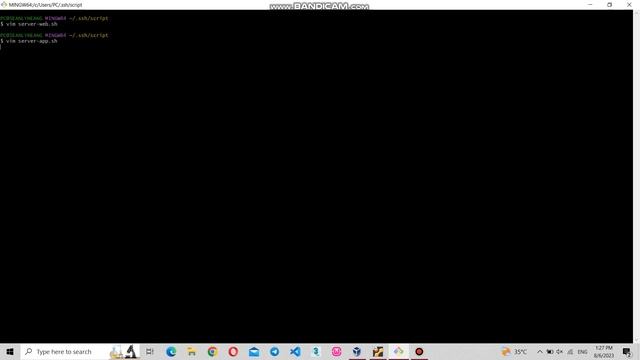640x360 pixels.
Task: Open the volume control tray icon
Action: [x=560, y=351]
